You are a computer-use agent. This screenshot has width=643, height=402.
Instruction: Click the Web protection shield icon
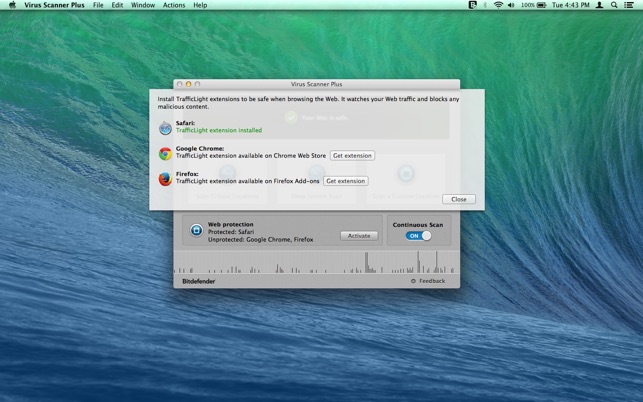[x=196, y=230]
